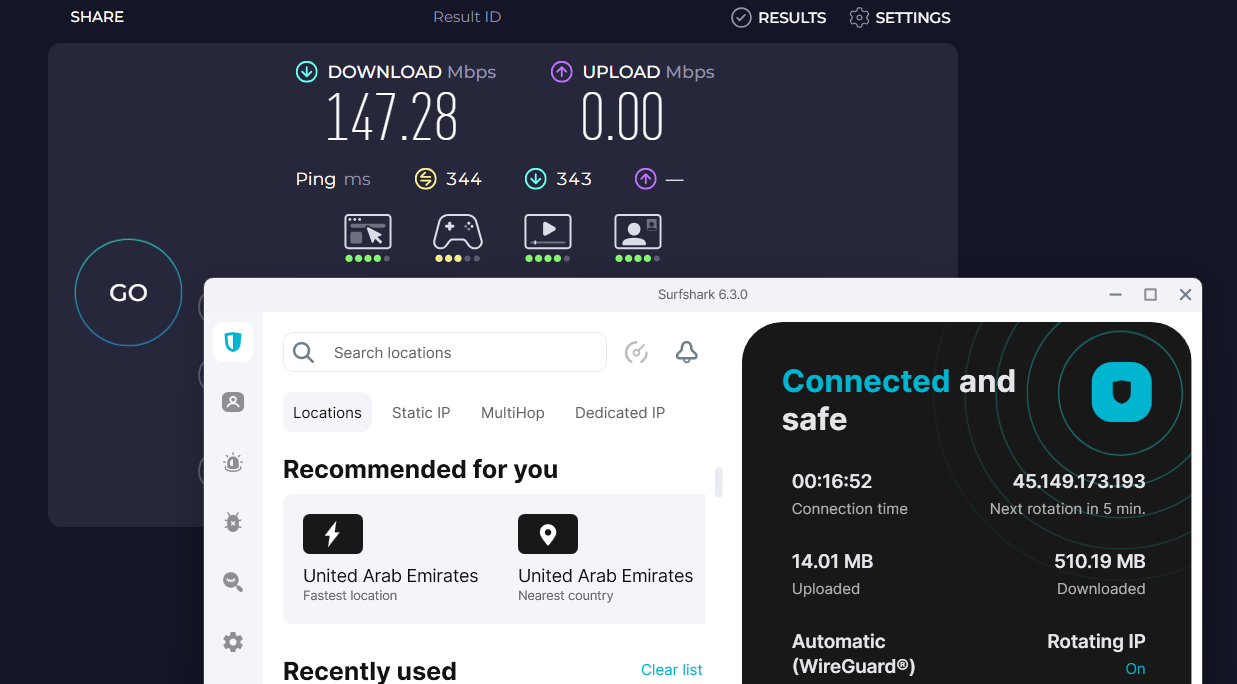The image size is (1237, 684).
Task: Click the video streaming rating icon
Action: click(x=547, y=232)
